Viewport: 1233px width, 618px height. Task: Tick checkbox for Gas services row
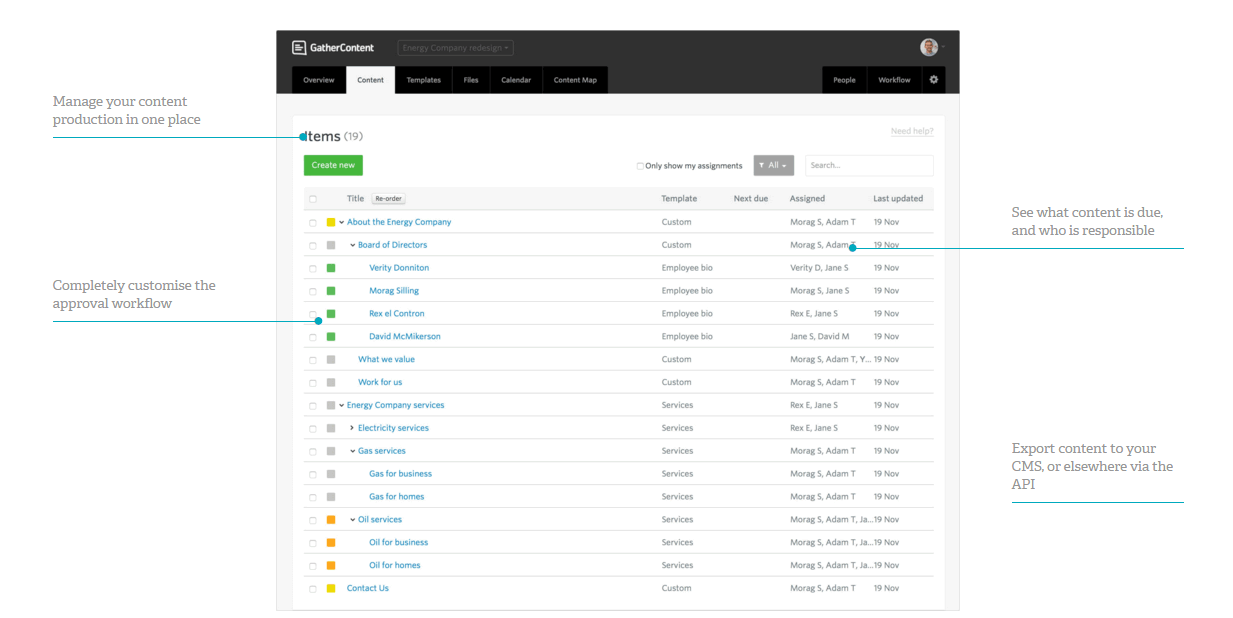313,452
